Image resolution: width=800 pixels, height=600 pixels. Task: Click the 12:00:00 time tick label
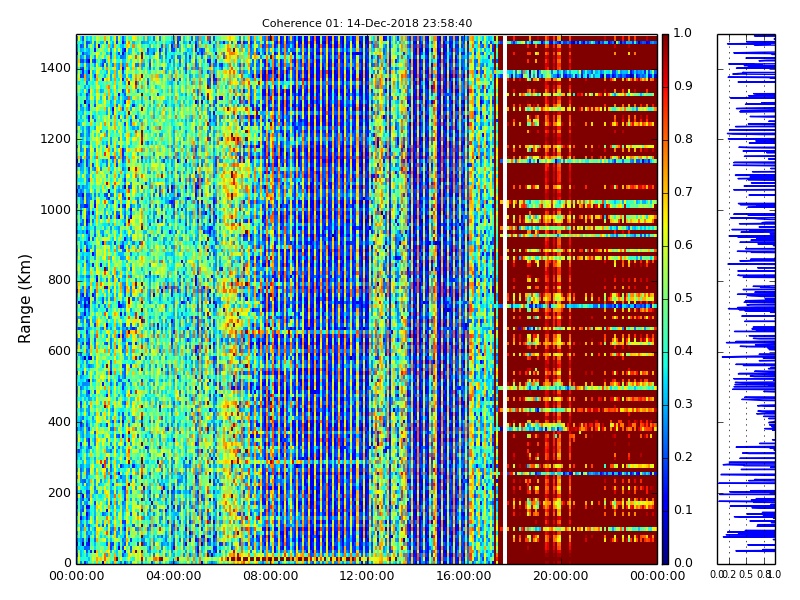point(367,576)
